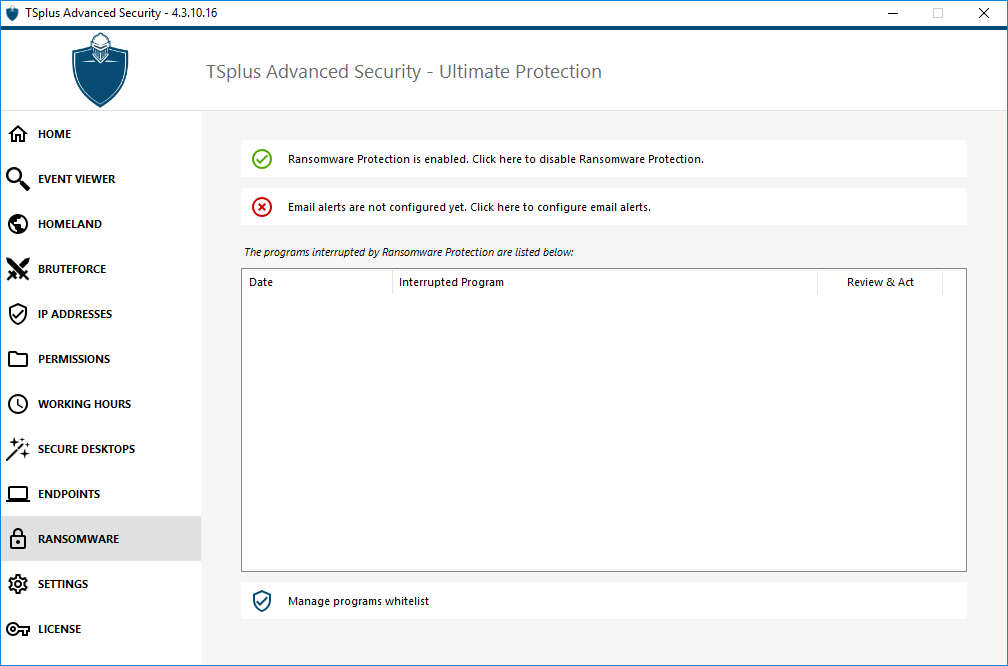
Task: Click the Review & Act column header
Action: (x=880, y=282)
